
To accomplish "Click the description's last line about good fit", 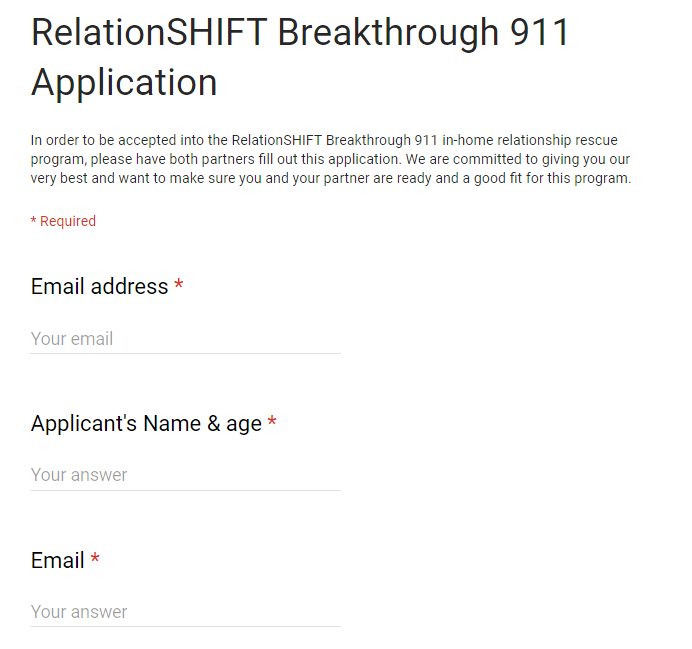I will coord(330,179).
